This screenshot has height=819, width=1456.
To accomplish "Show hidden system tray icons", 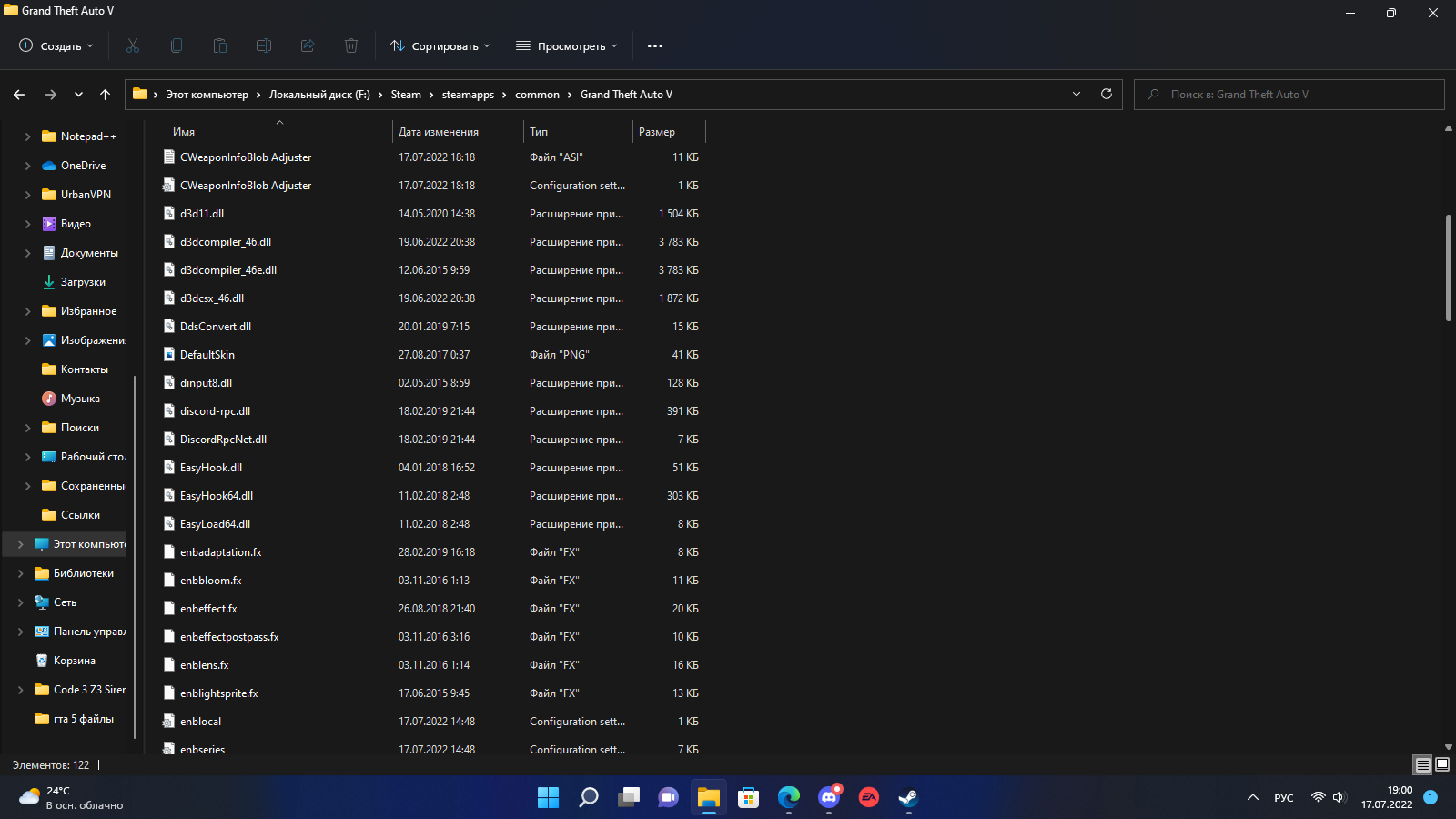I will [x=1253, y=798].
